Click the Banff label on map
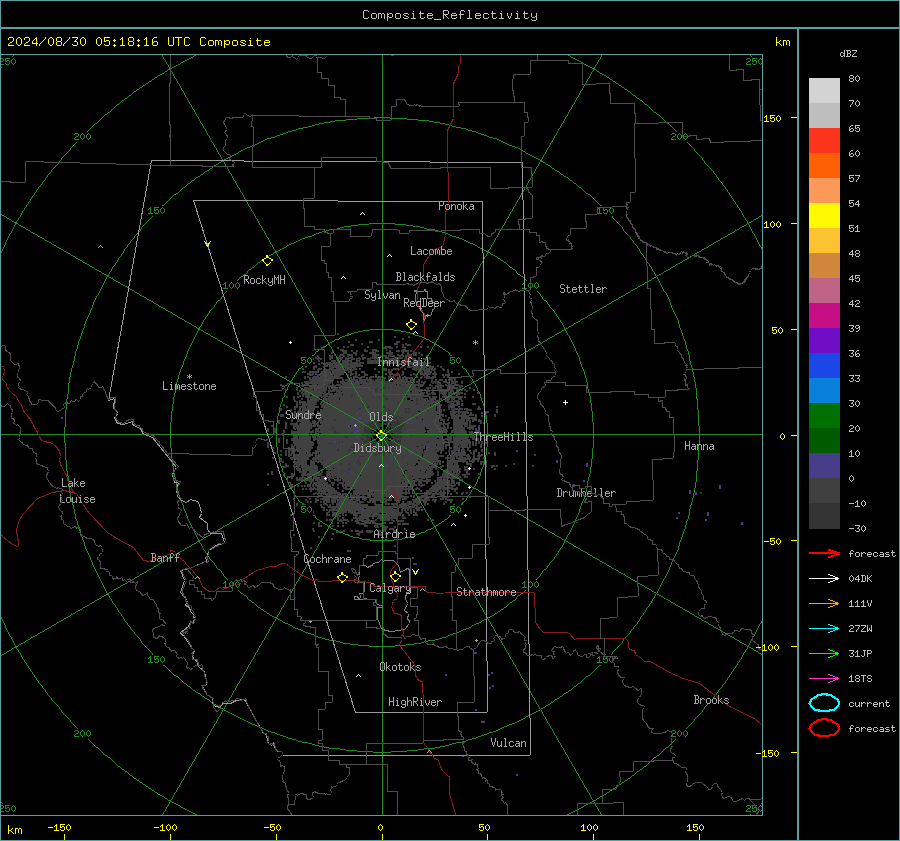The height and width of the screenshot is (841, 900). tap(165, 558)
